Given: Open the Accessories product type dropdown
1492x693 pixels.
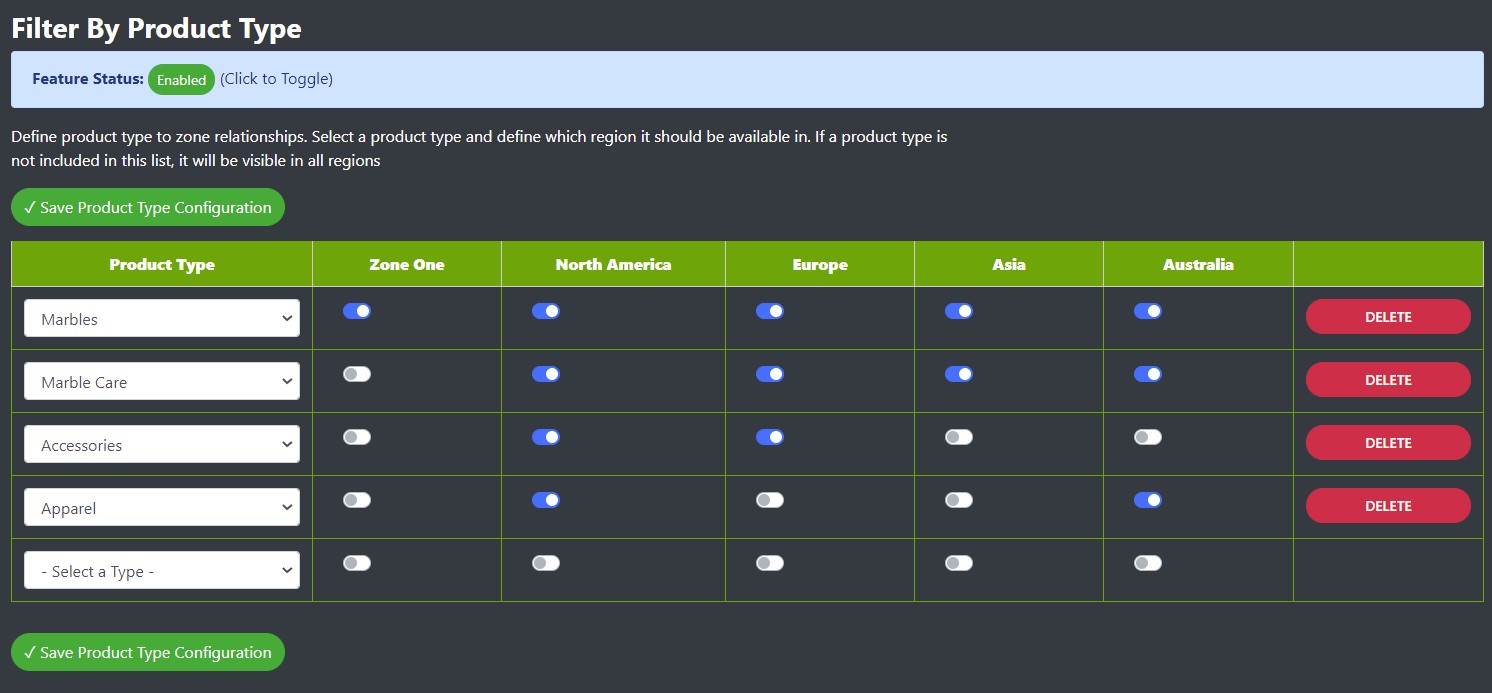Looking at the screenshot, I should tap(162, 445).
